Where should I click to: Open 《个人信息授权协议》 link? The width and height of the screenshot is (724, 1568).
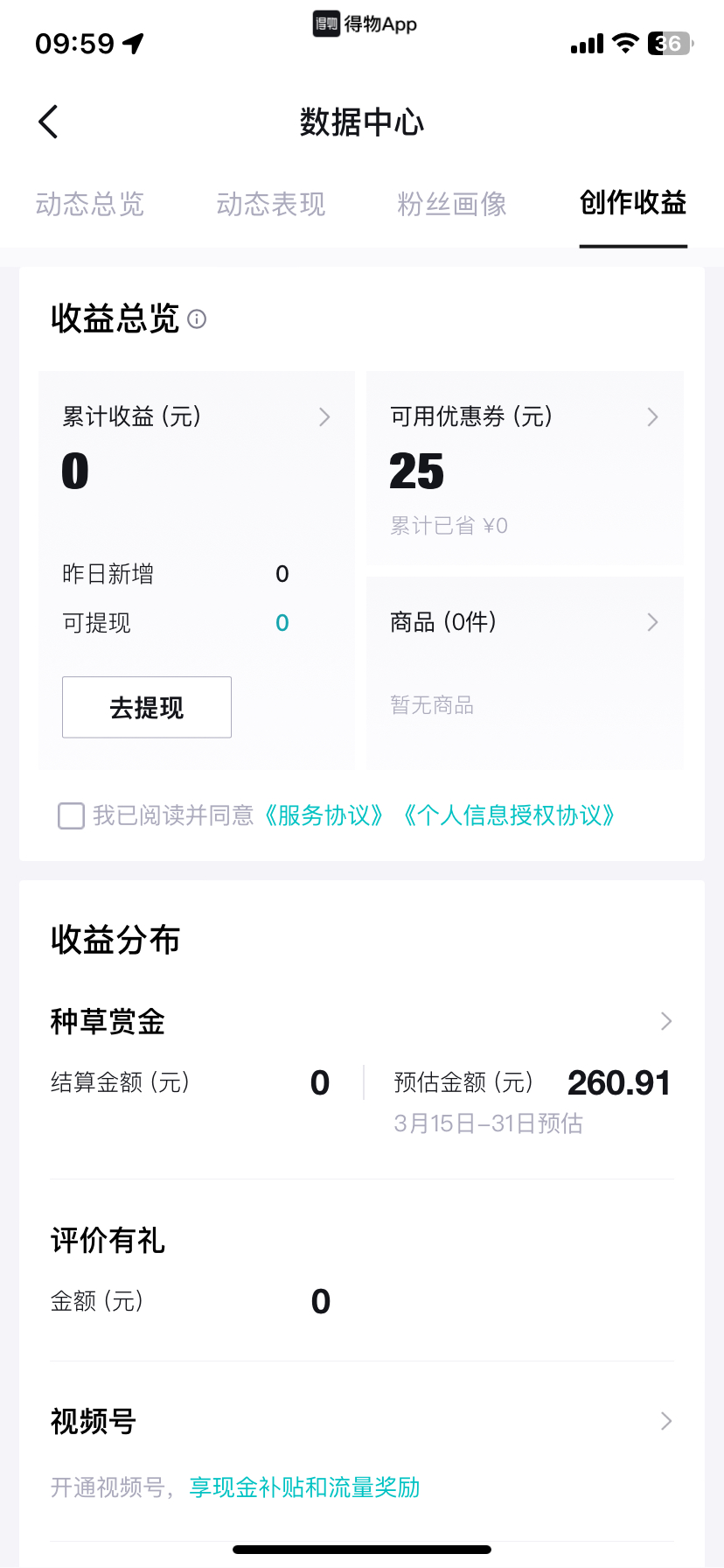point(509,815)
